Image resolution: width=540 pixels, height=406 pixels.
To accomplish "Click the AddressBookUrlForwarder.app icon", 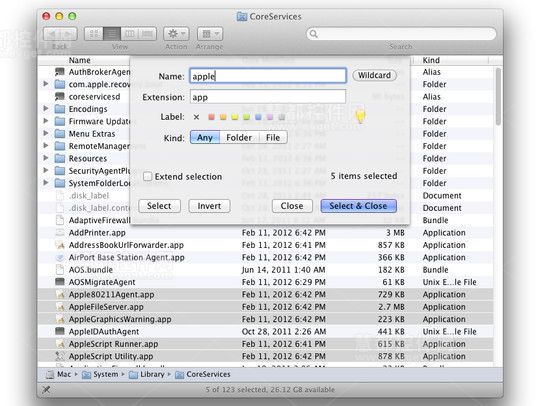I will 60,245.
